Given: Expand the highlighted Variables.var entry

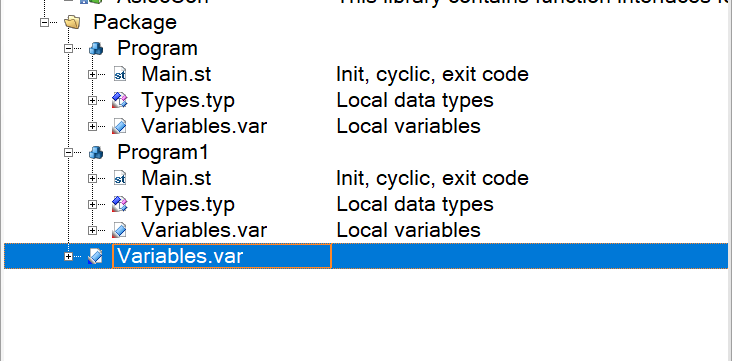Looking at the screenshot, I should click(69, 256).
